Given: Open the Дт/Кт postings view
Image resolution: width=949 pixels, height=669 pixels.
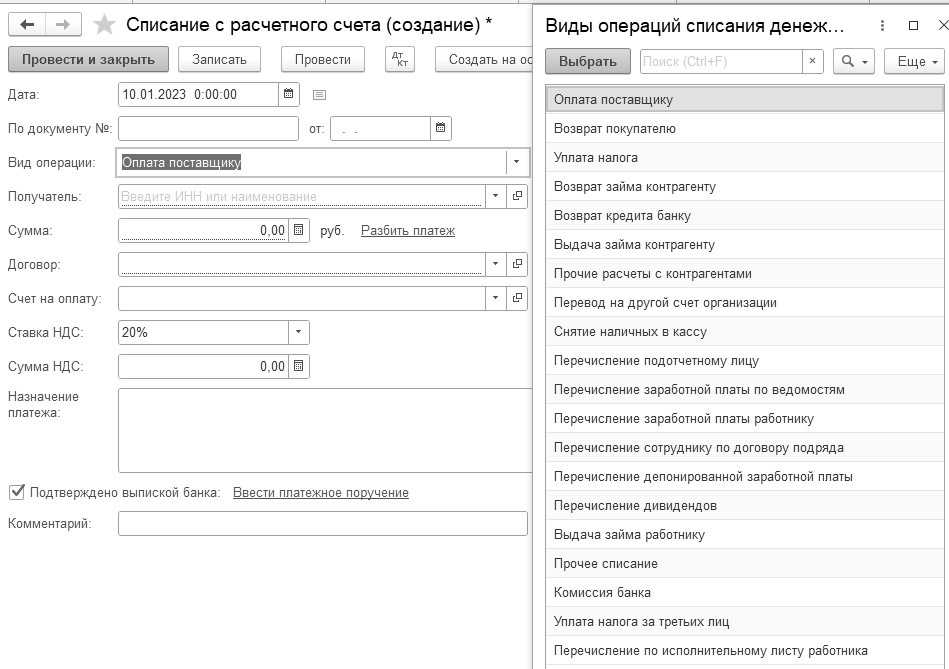Looking at the screenshot, I should [400, 60].
